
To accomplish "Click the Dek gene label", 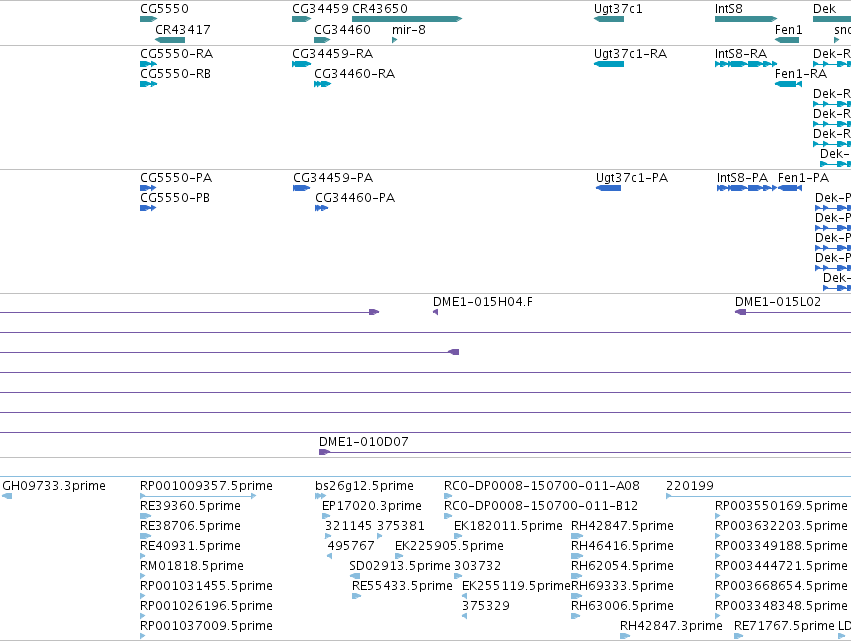I will [824, 9].
